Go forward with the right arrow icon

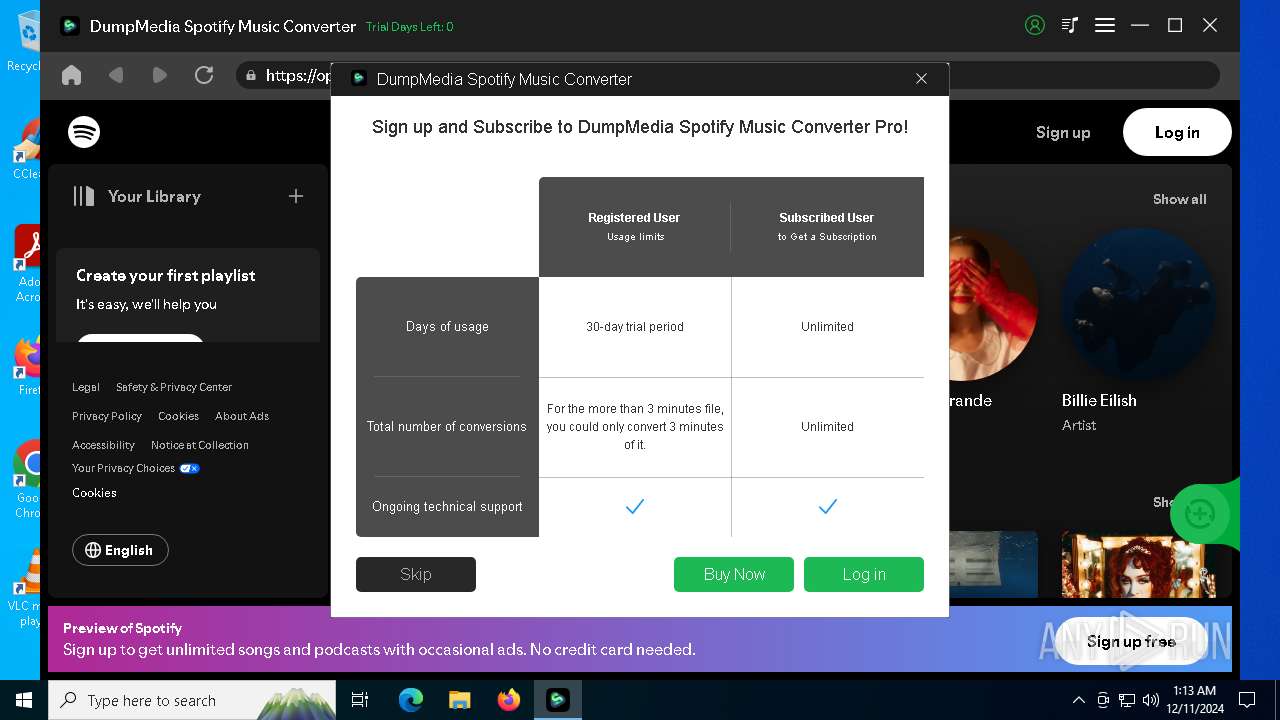(160, 75)
